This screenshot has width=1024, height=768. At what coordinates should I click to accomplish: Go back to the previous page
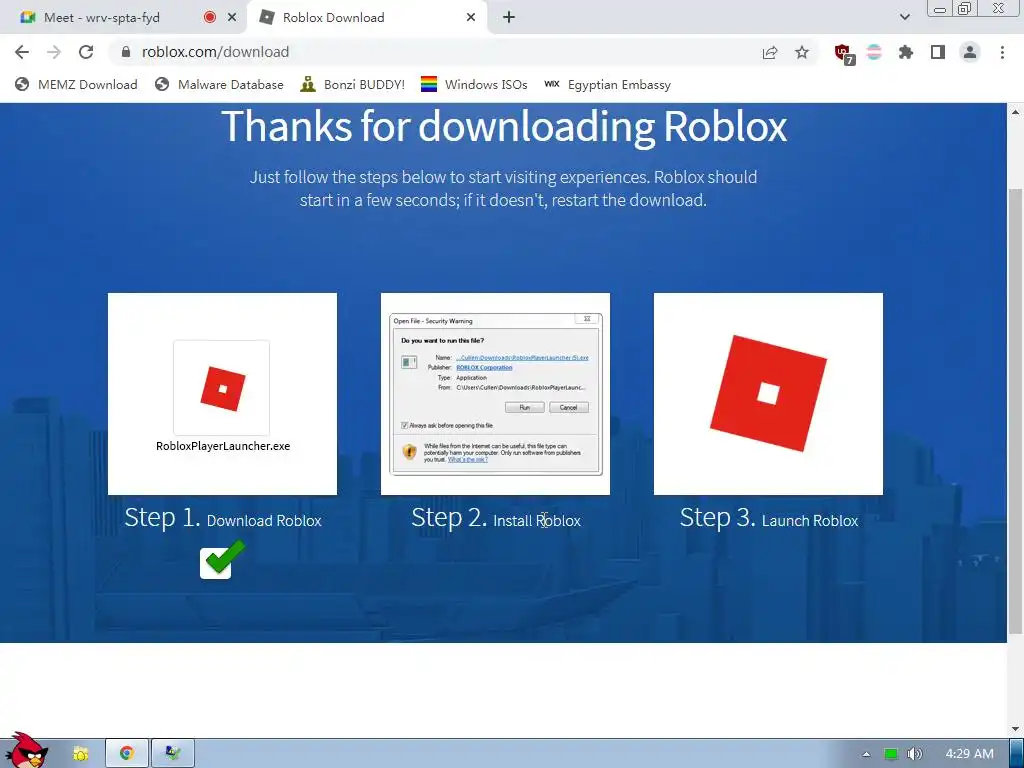tap(22, 52)
